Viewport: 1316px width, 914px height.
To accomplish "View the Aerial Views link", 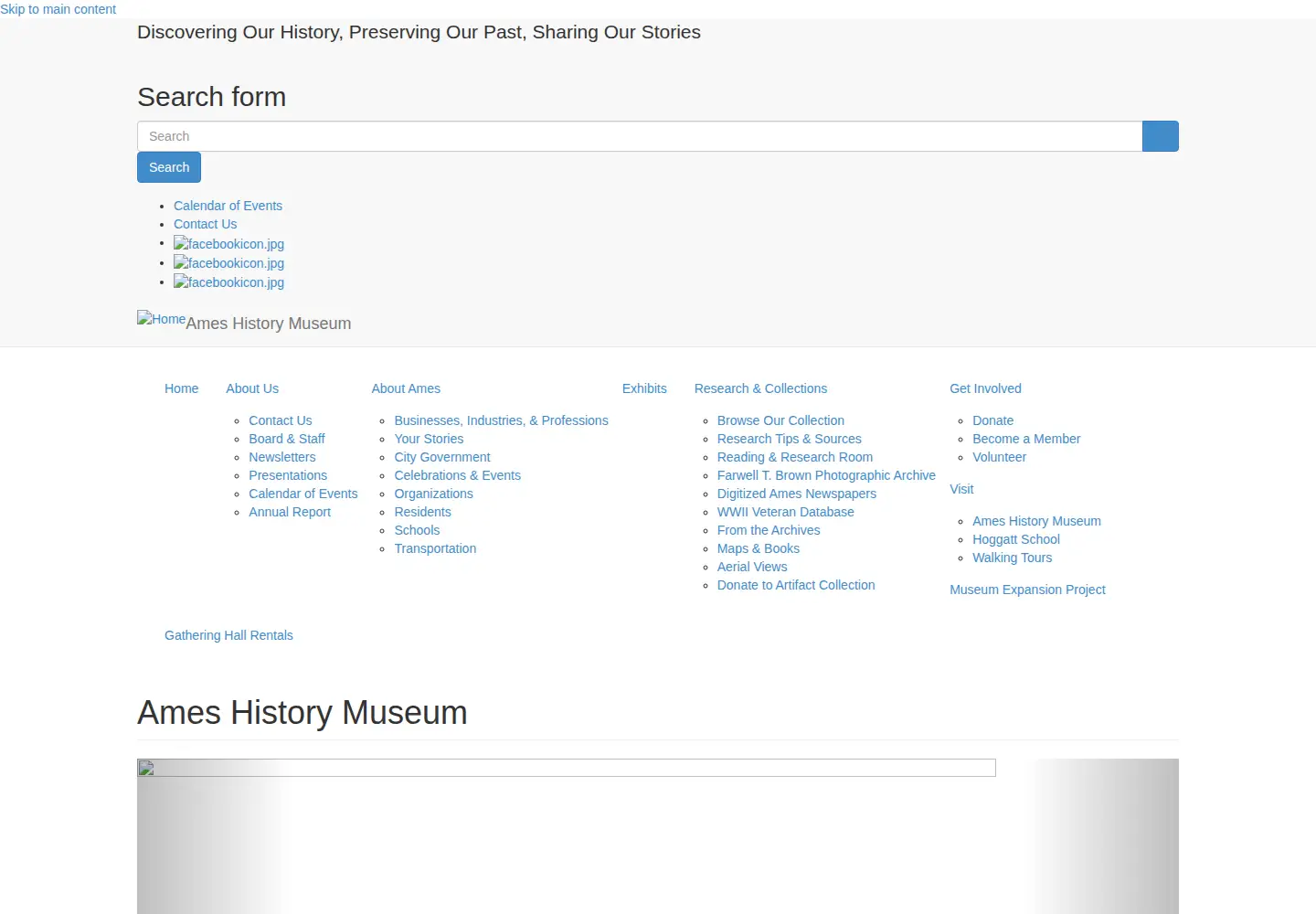I will (752, 567).
